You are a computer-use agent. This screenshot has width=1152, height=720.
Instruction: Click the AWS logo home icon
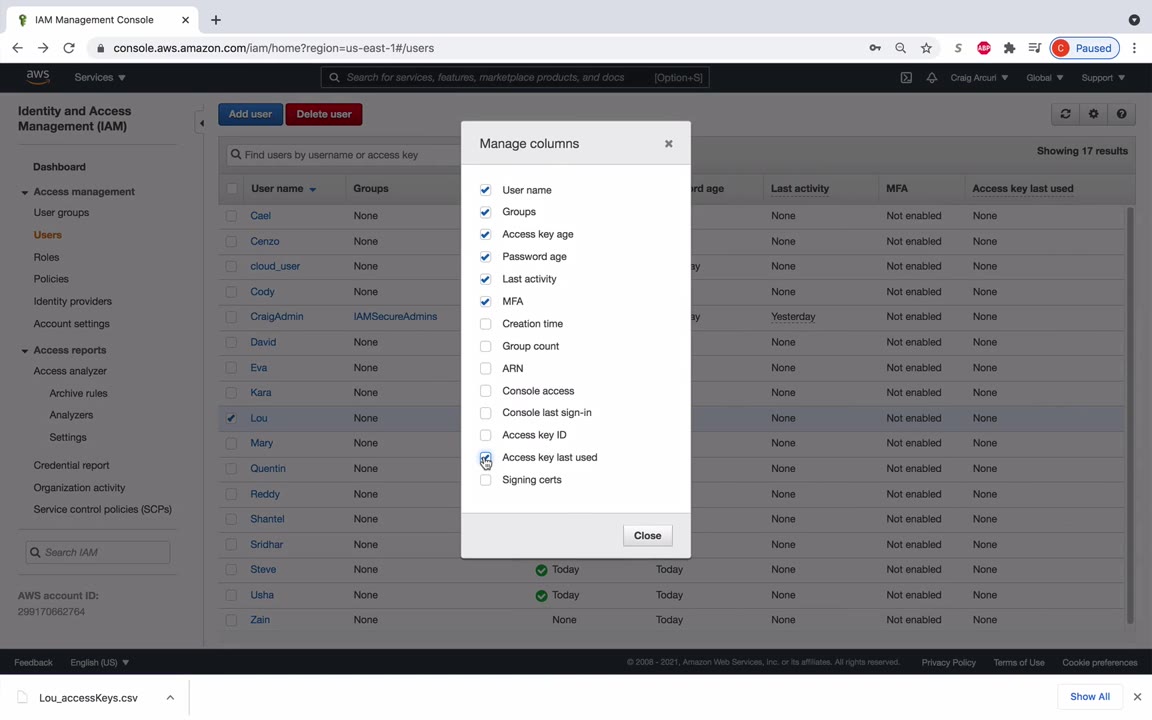tap(37, 77)
